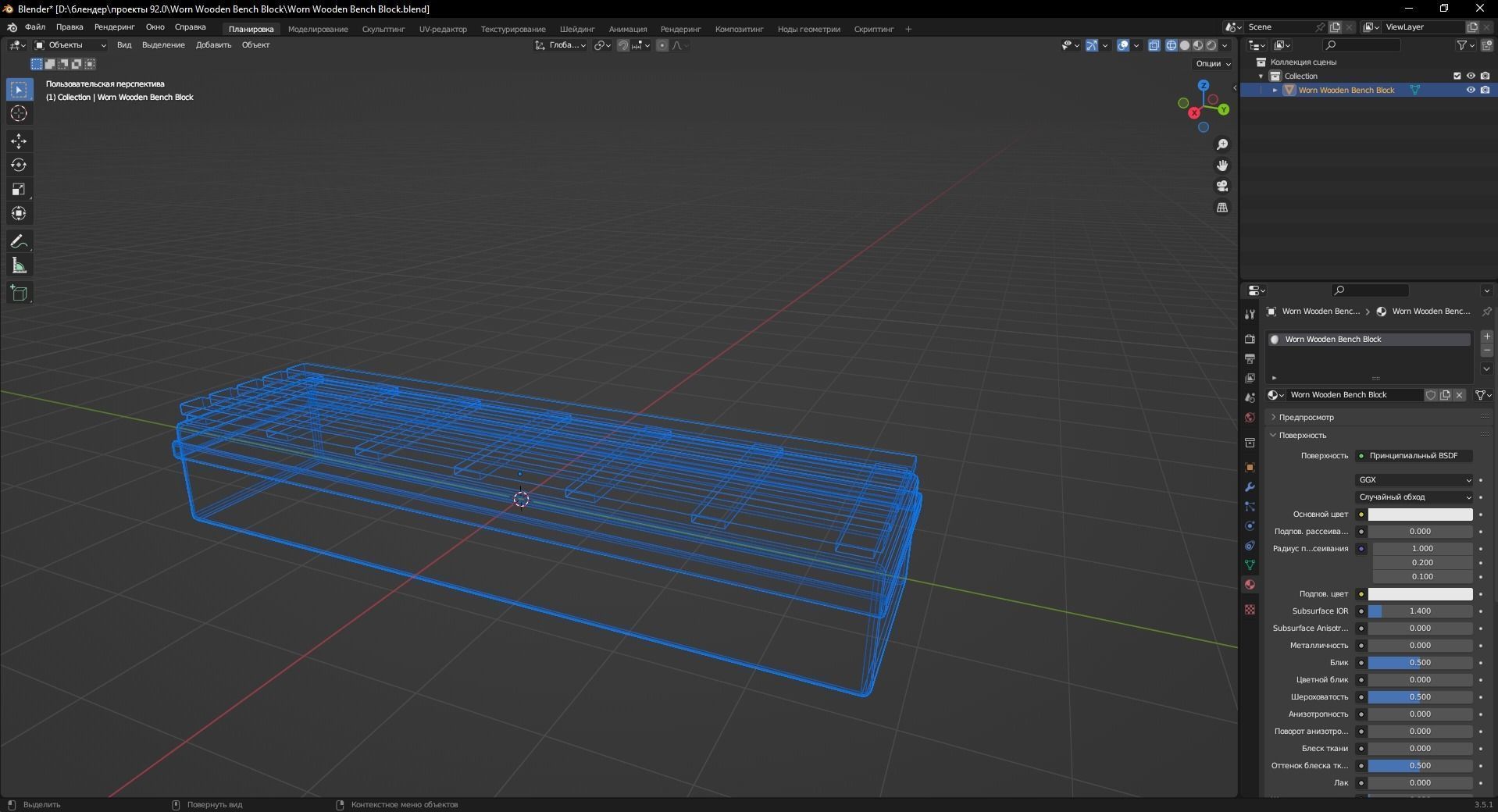Screen dimensions: 1498x812
Task: Expand Worn Wooden Bench Block in outliner
Action: pos(1275,90)
